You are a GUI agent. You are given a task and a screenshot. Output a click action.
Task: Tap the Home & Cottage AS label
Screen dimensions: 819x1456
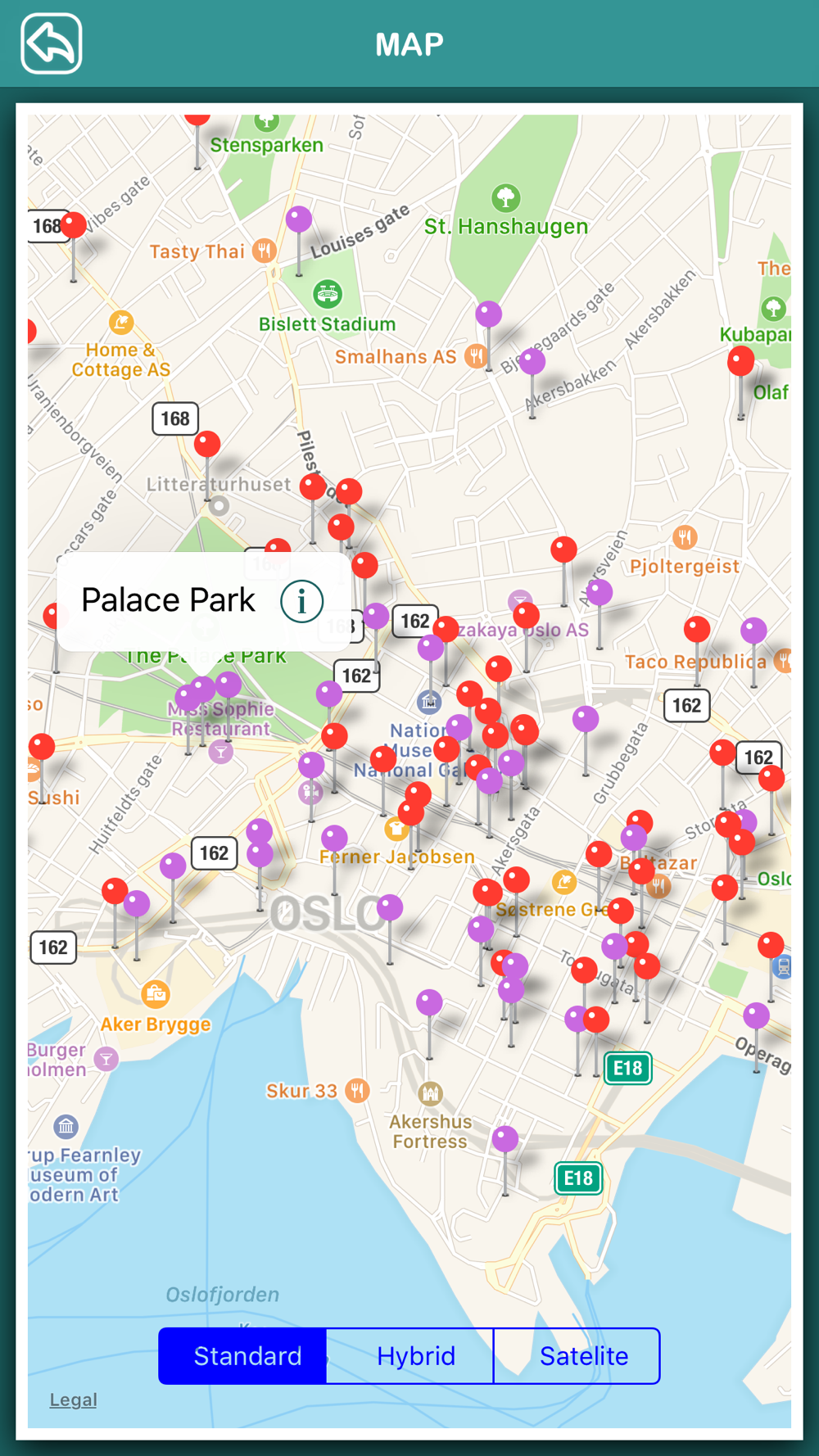click(x=121, y=359)
